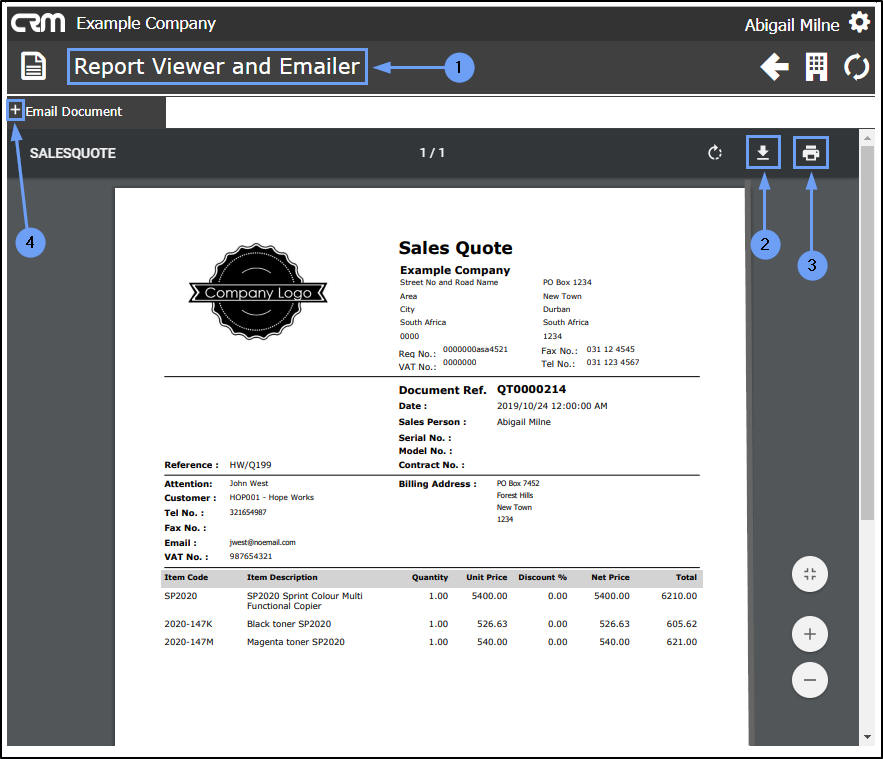Click the 1 / 1 page indicator
Image resolution: width=883 pixels, height=759 pixels.
(432, 153)
